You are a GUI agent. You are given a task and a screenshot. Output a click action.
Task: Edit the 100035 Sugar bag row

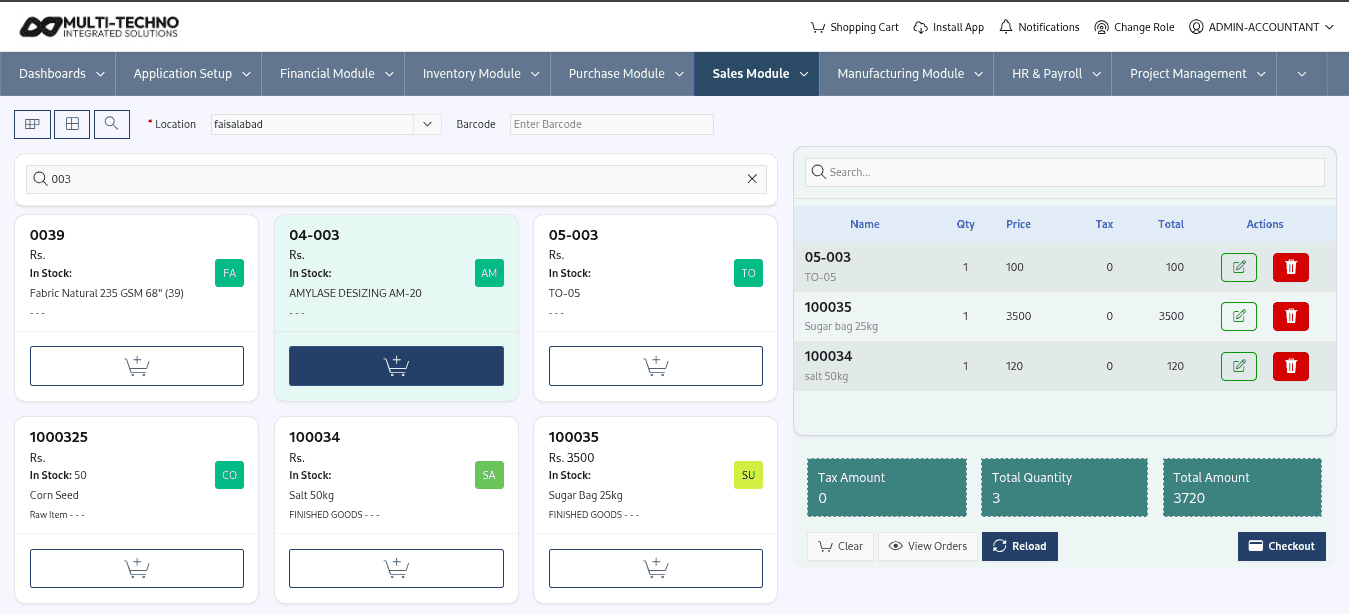coord(1239,316)
